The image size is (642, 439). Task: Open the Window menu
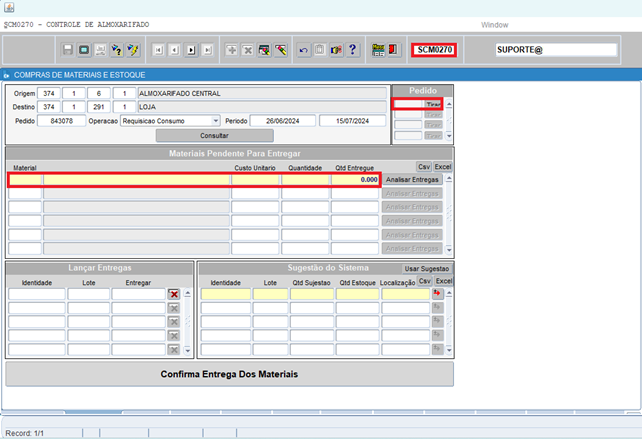click(x=495, y=25)
